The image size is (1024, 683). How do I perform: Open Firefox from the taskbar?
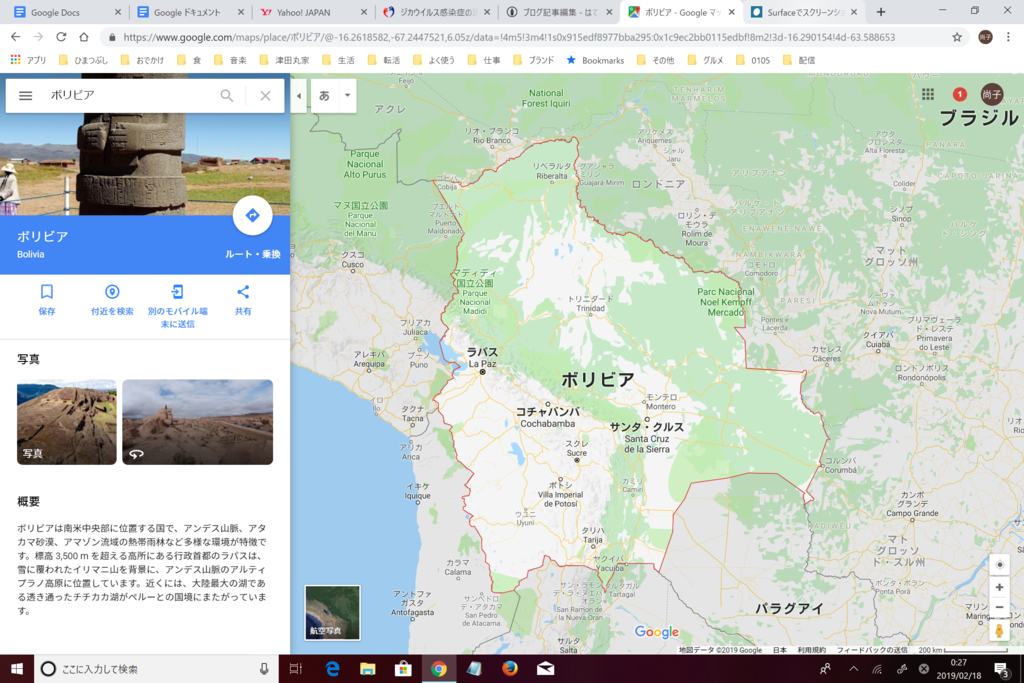(x=509, y=669)
